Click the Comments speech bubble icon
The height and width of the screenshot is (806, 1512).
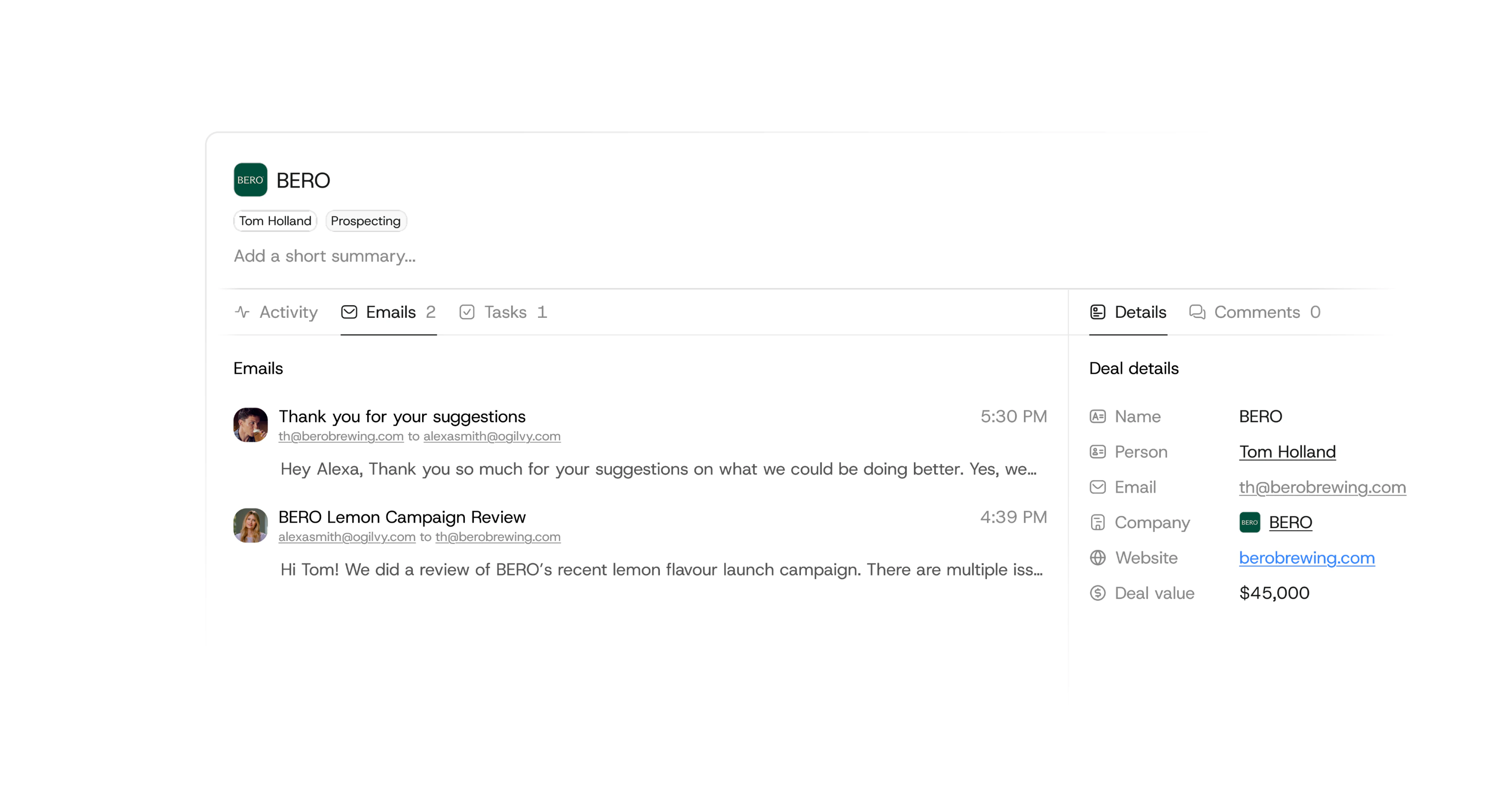pos(1197,312)
